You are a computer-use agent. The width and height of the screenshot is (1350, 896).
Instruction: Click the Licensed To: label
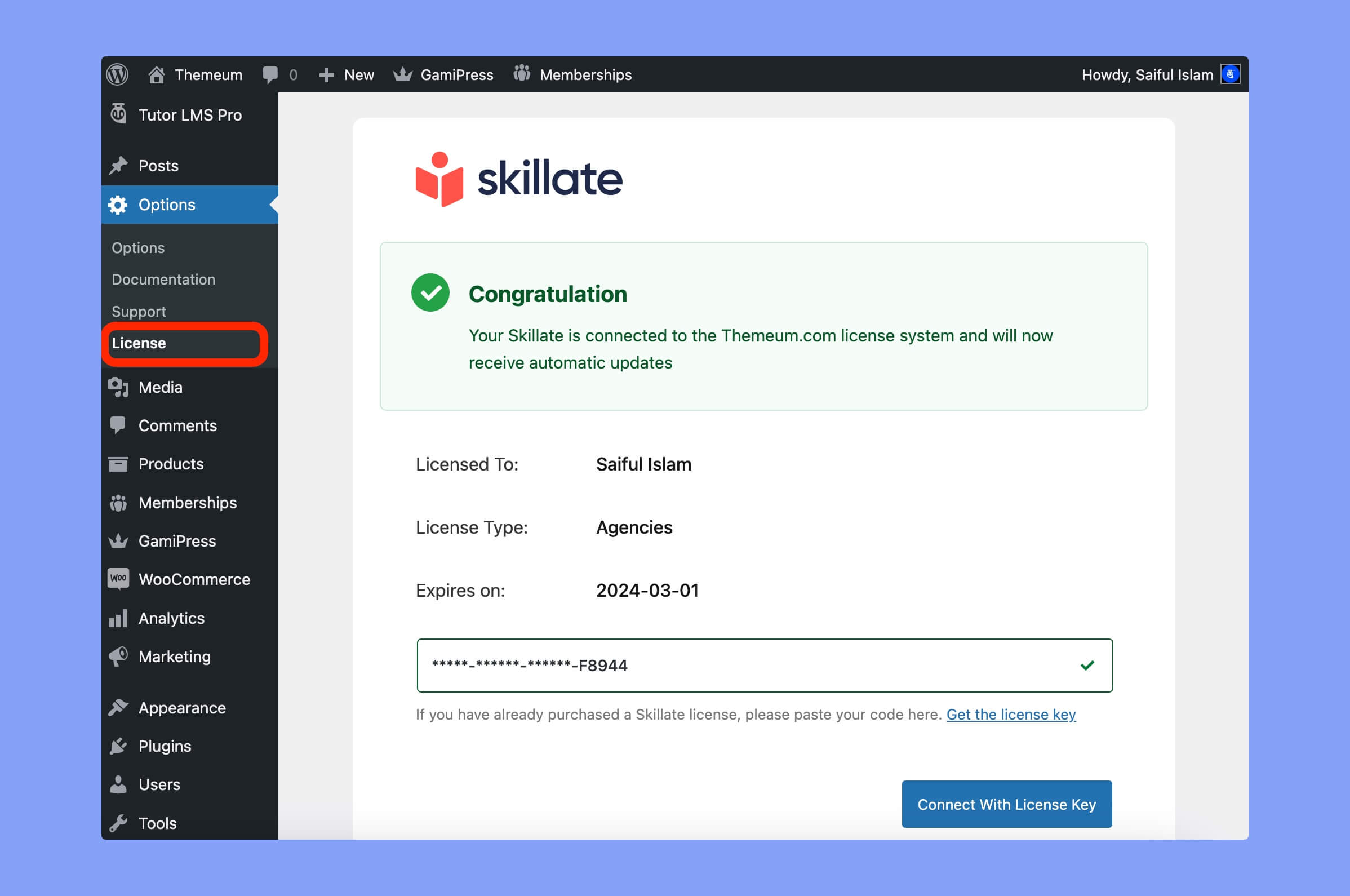[467, 464]
